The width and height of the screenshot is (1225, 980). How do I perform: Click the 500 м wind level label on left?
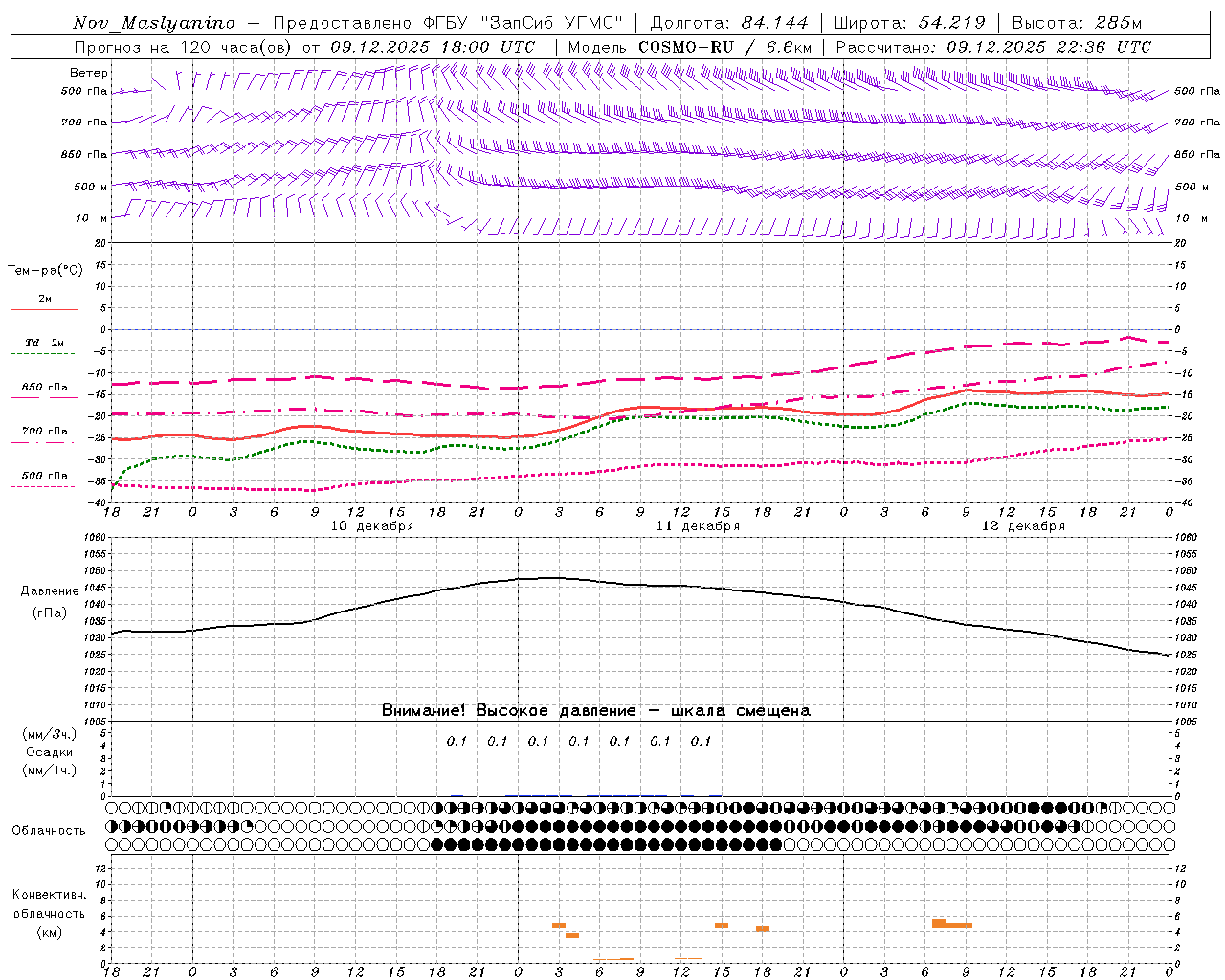(92, 187)
